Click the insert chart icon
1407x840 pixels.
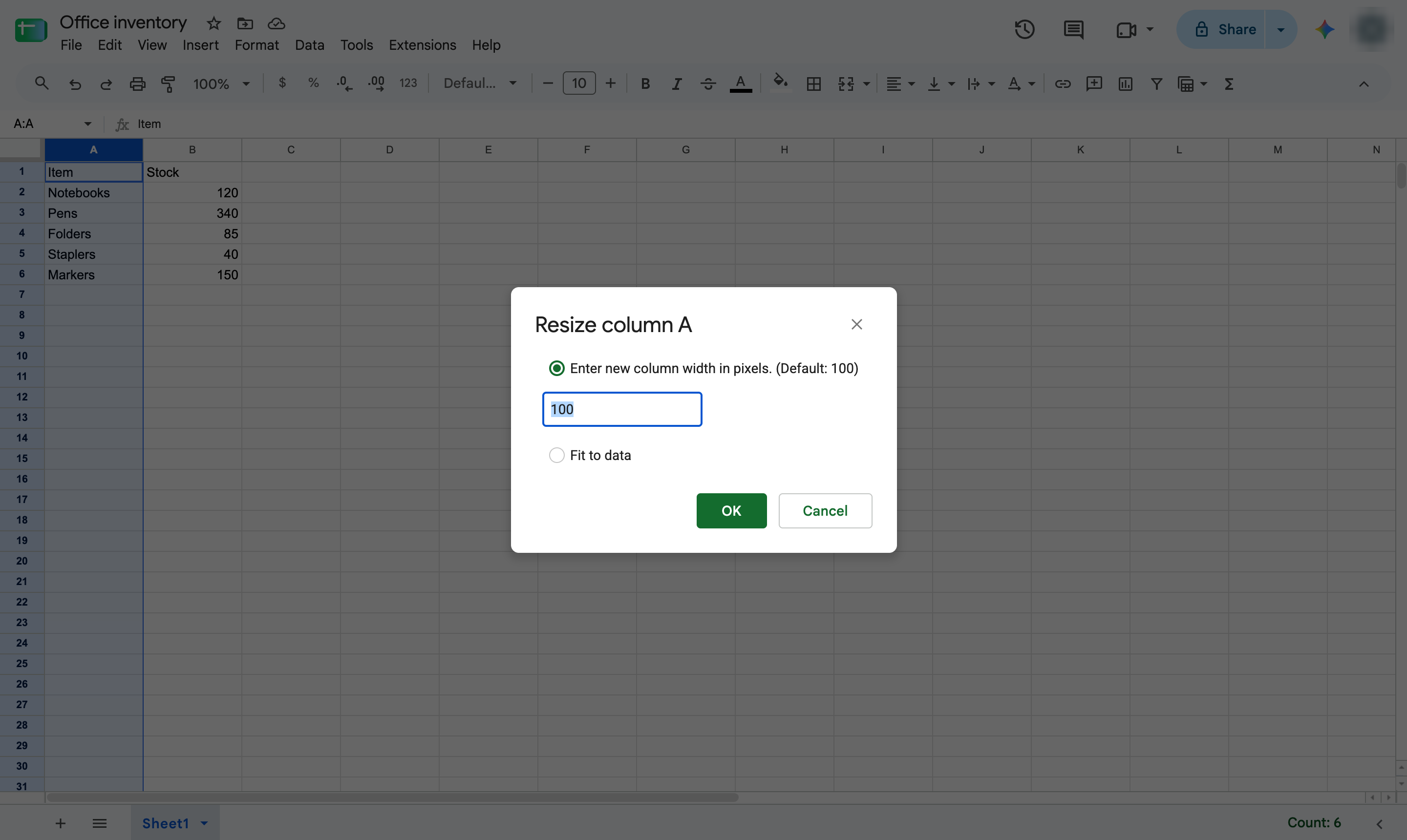point(1126,84)
